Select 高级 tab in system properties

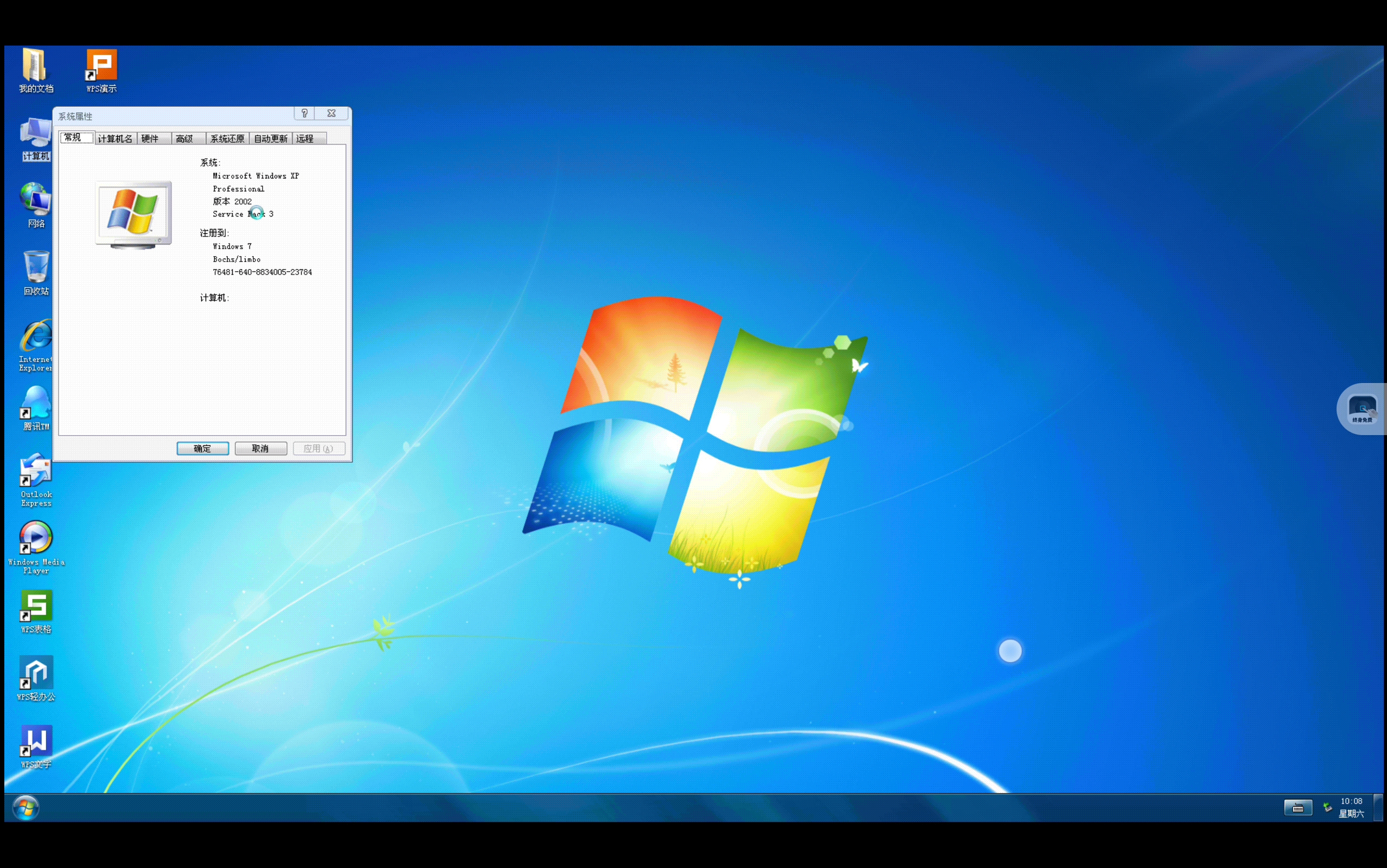(x=183, y=138)
